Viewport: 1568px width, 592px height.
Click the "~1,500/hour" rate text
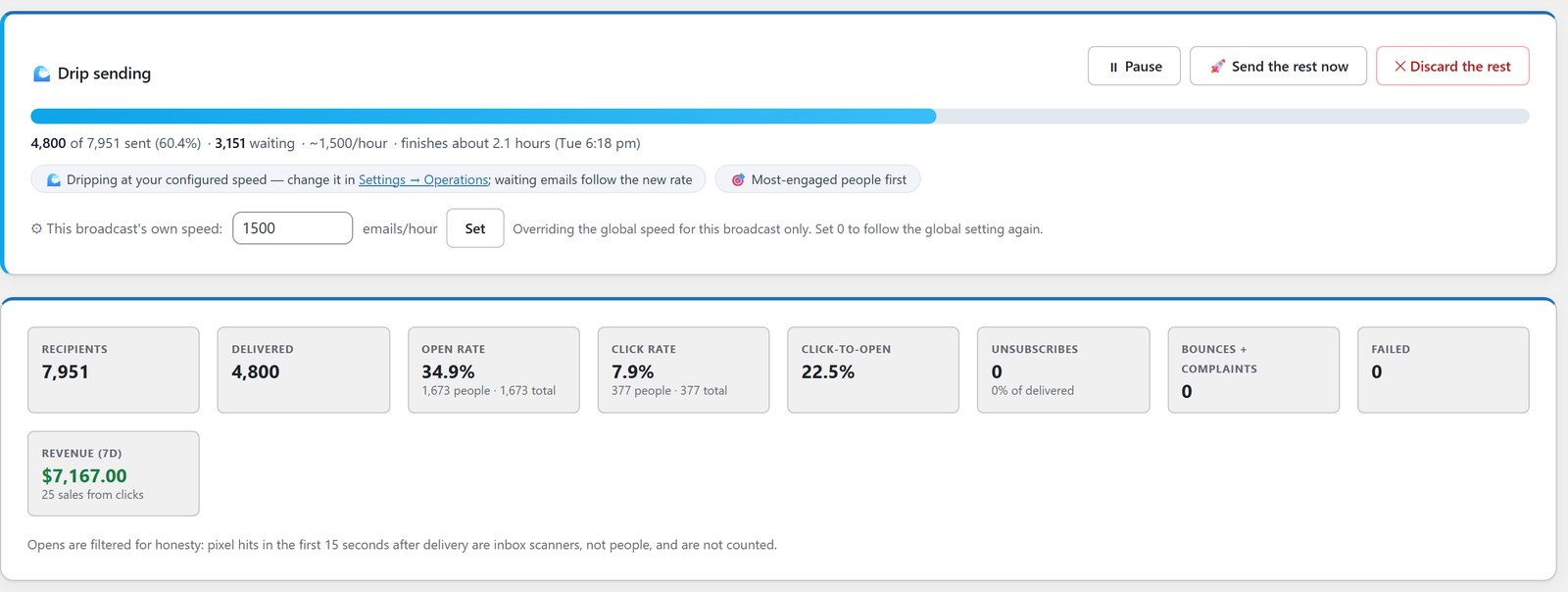point(348,143)
